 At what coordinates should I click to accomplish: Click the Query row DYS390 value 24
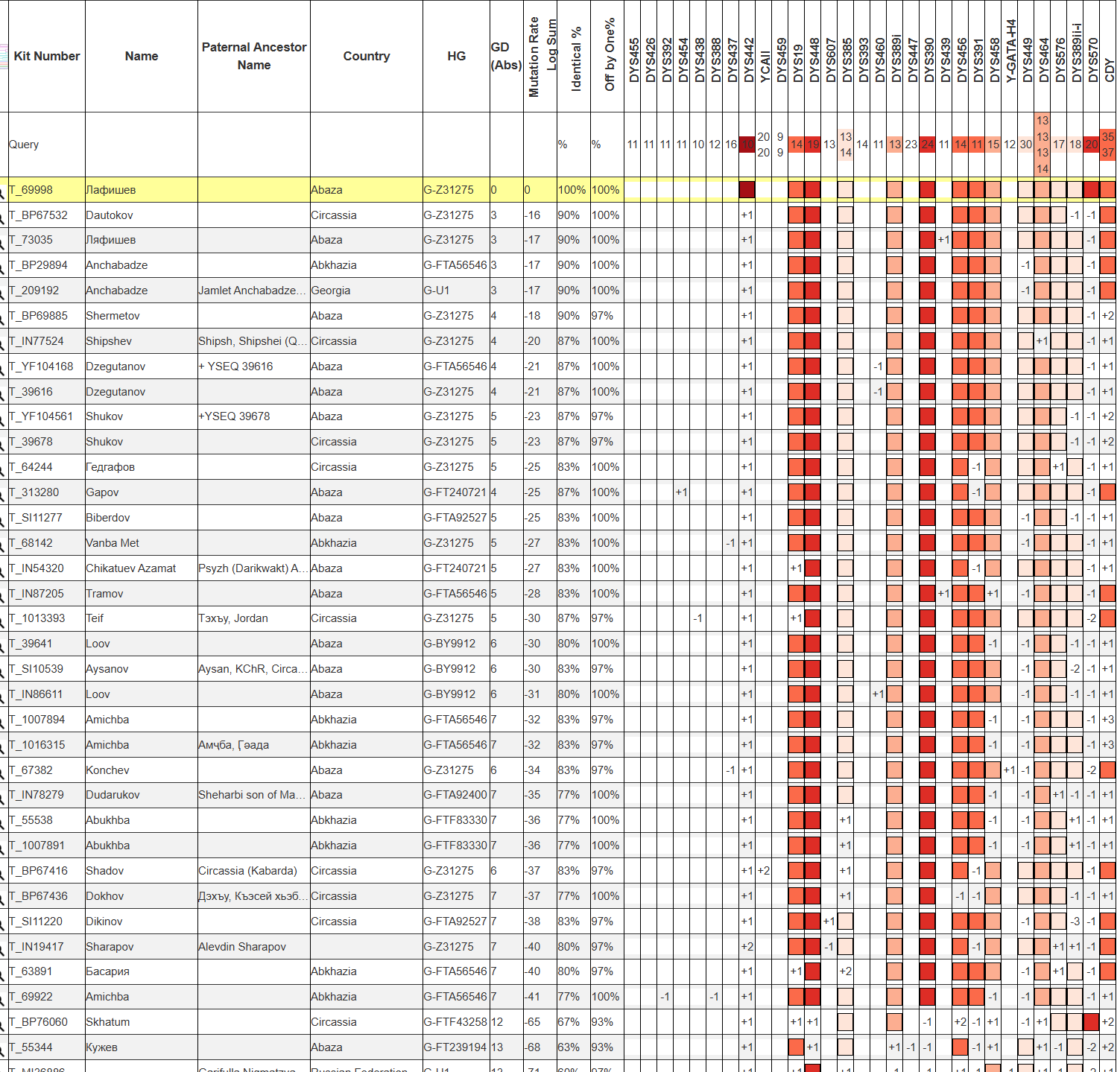(927, 145)
